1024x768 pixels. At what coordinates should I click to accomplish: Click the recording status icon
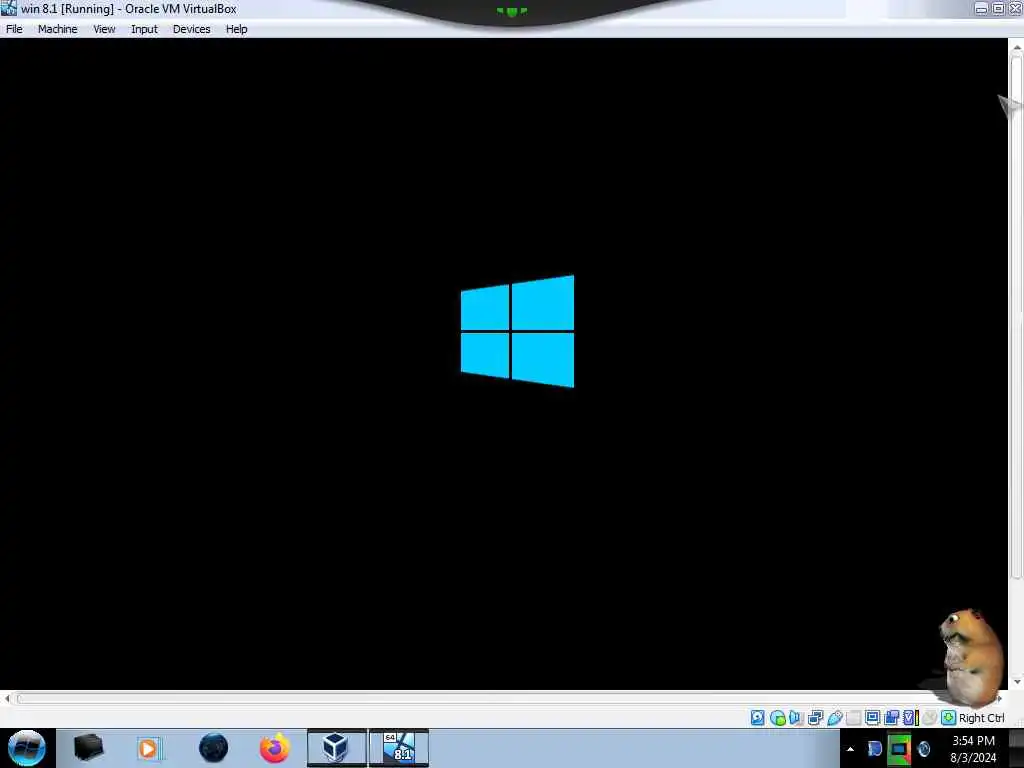891,718
